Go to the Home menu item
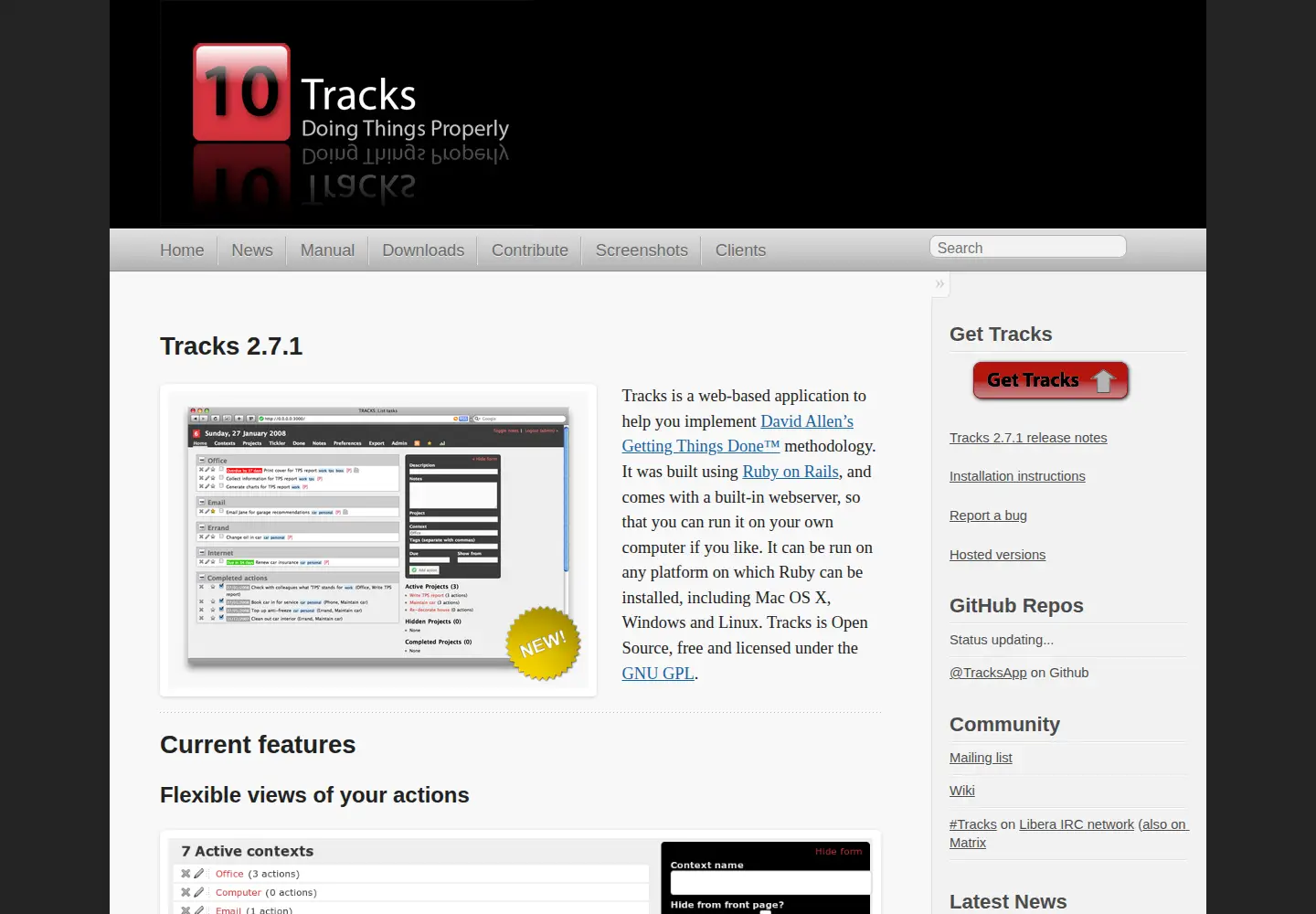The height and width of the screenshot is (914, 1316). [x=182, y=250]
